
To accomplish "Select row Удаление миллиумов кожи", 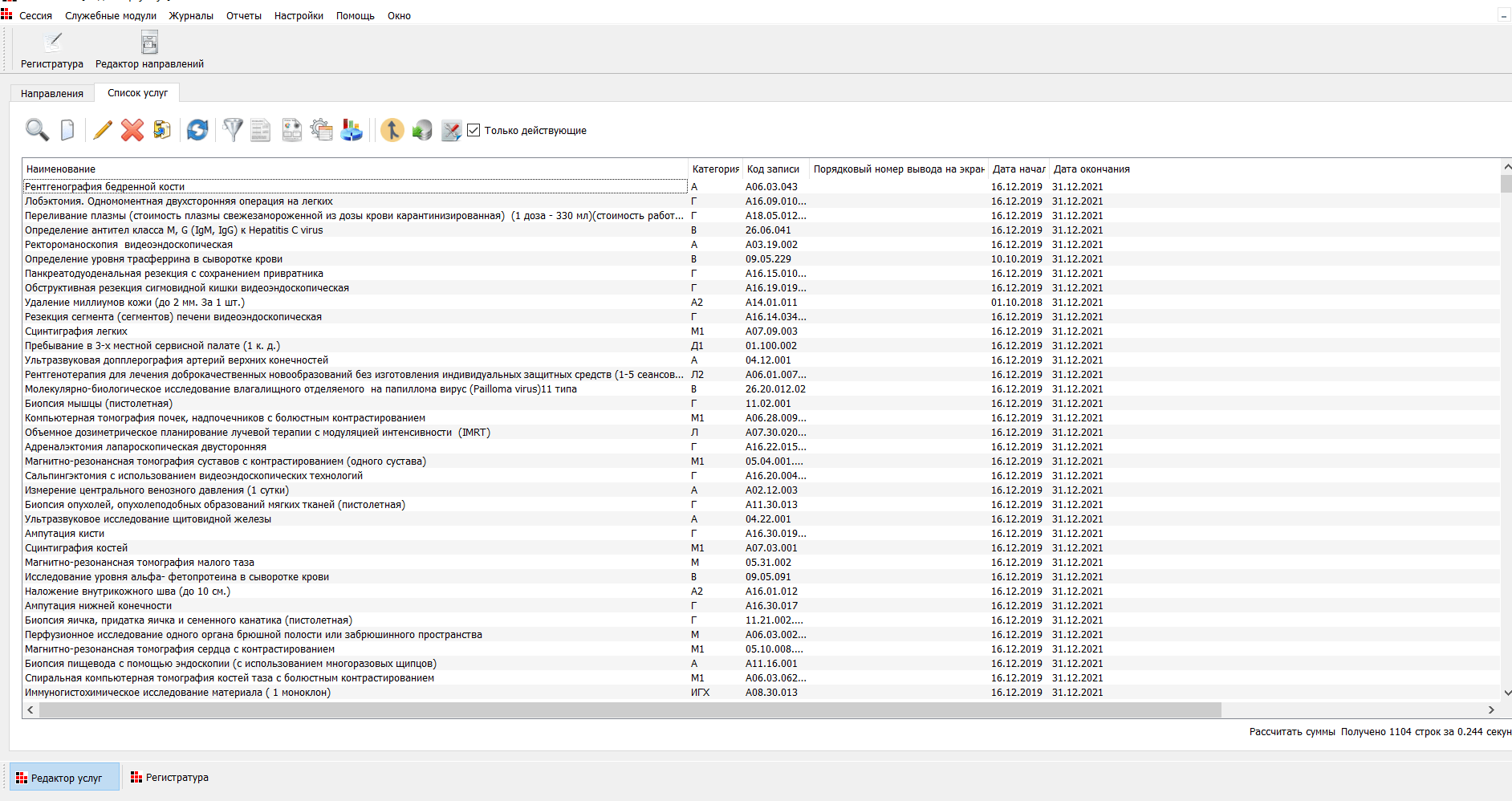I will (x=761, y=302).
